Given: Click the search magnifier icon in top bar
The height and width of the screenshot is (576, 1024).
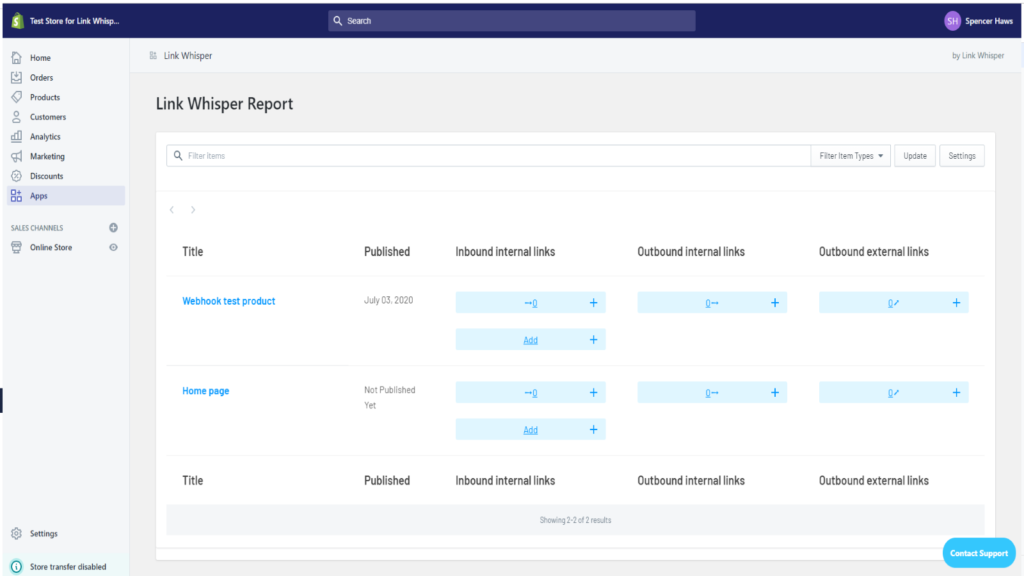Looking at the screenshot, I should [338, 21].
